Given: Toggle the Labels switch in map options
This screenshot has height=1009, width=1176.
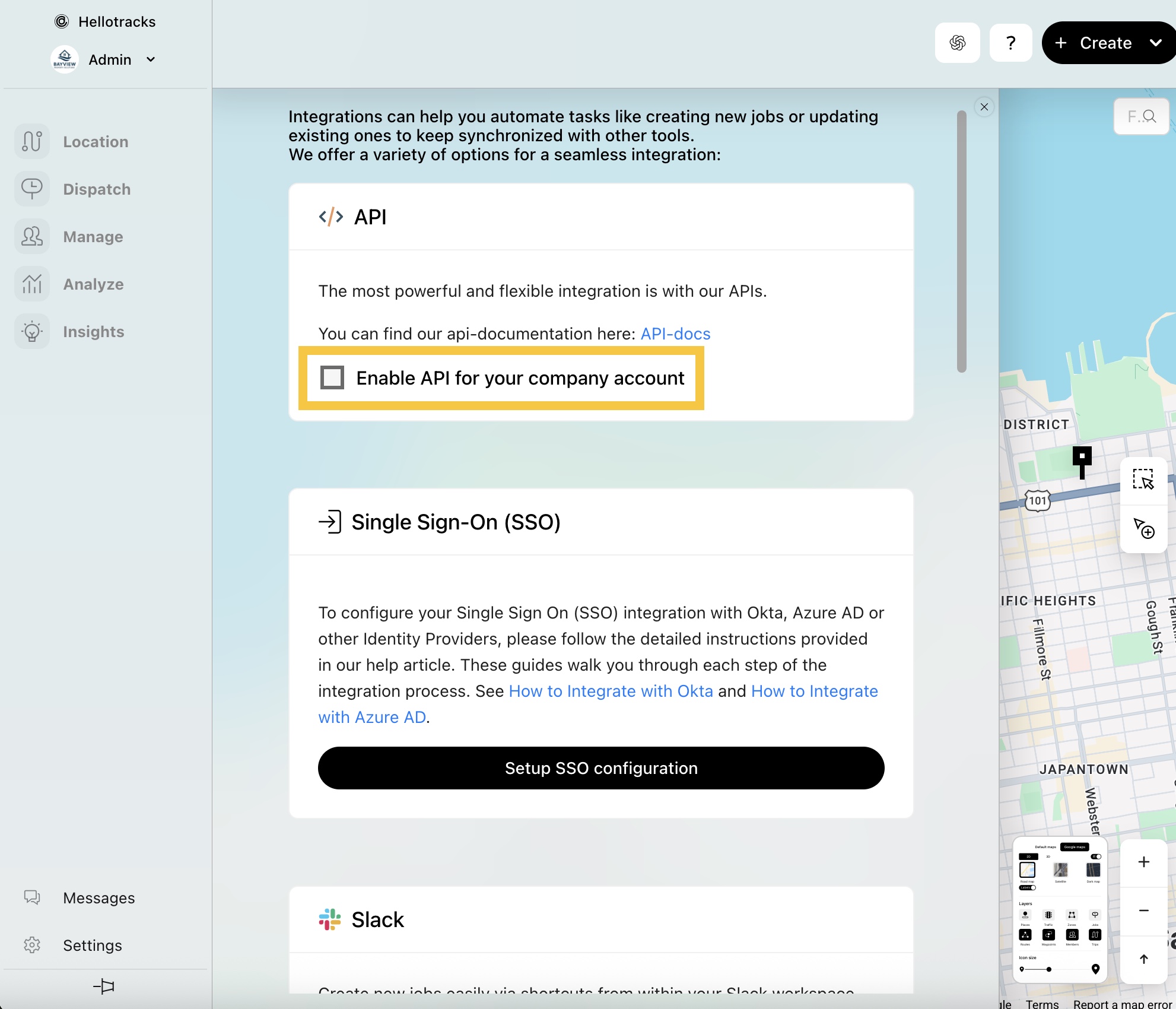Looking at the screenshot, I should 1028,888.
